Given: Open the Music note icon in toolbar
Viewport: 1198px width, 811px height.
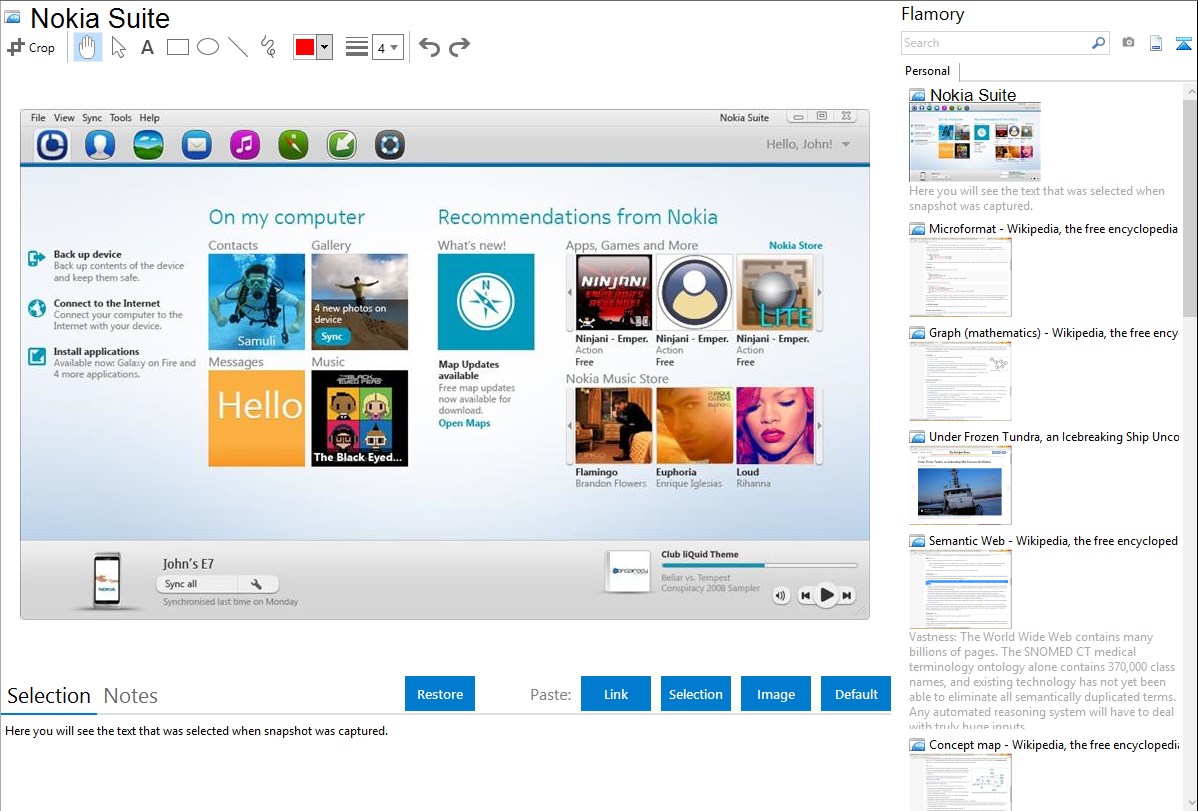Looking at the screenshot, I should click(x=244, y=144).
